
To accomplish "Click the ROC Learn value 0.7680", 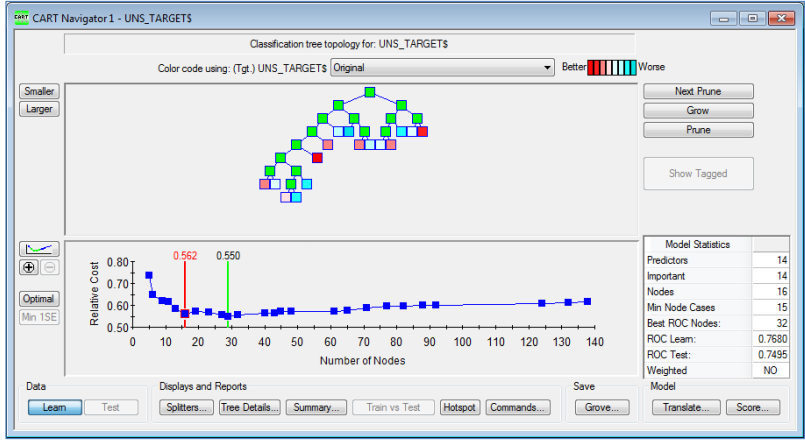I will [770, 339].
